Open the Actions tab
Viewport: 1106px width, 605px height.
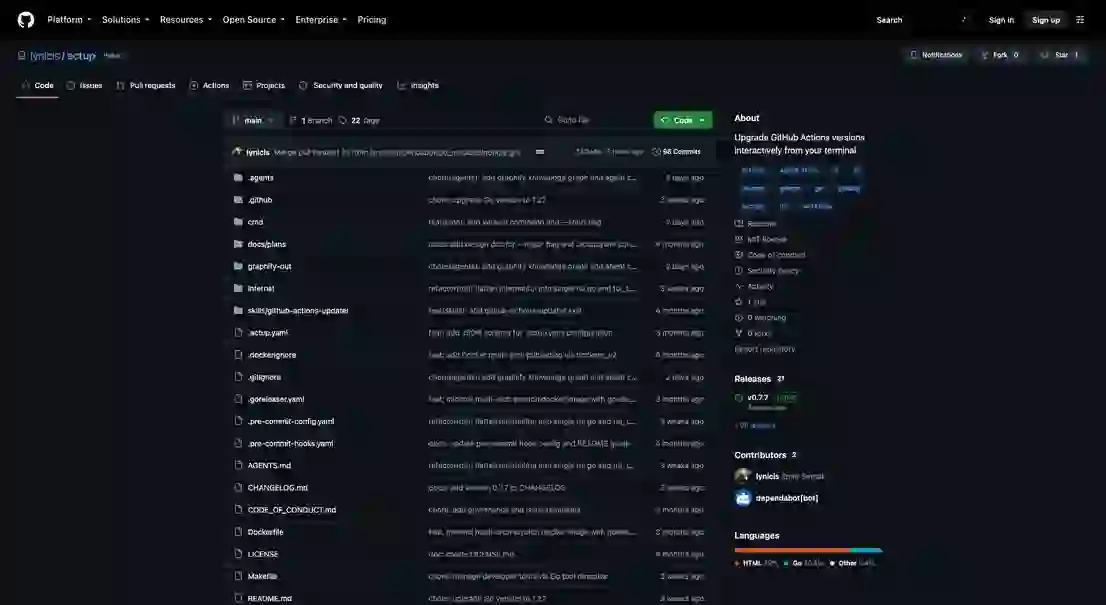click(209, 85)
